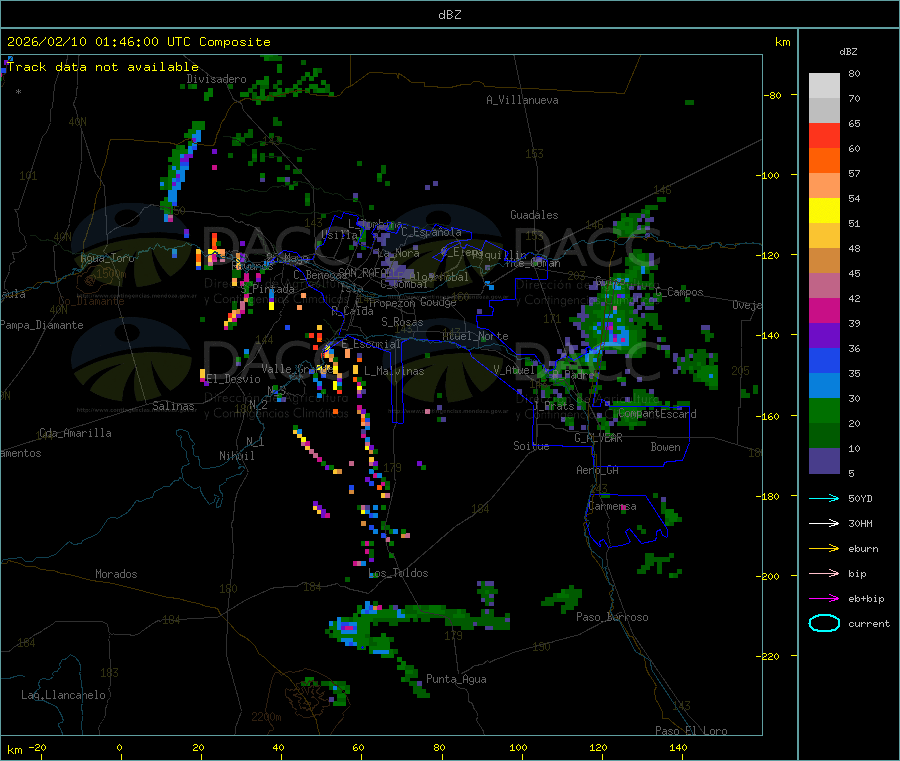The height and width of the screenshot is (761, 900).
Task: Click the 'Nihuil' place label
Action: click(236, 456)
